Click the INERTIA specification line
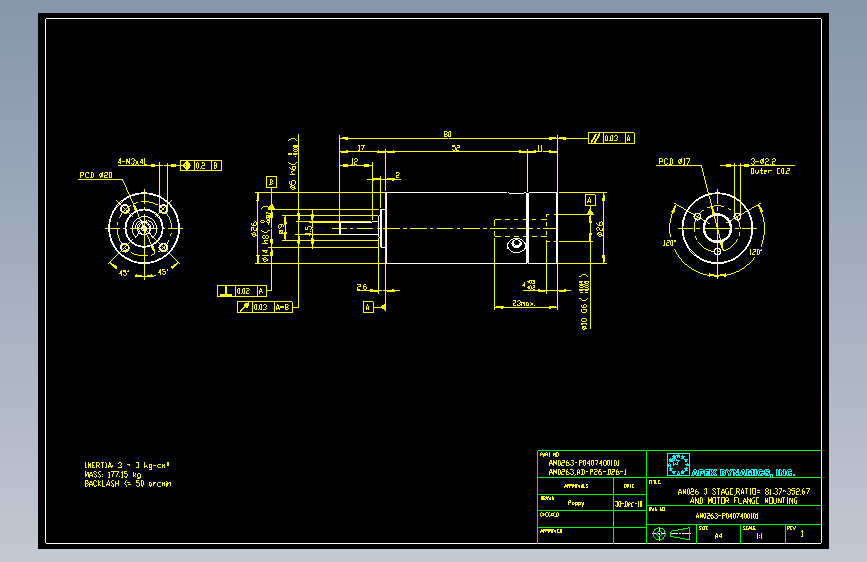 [127, 465]
